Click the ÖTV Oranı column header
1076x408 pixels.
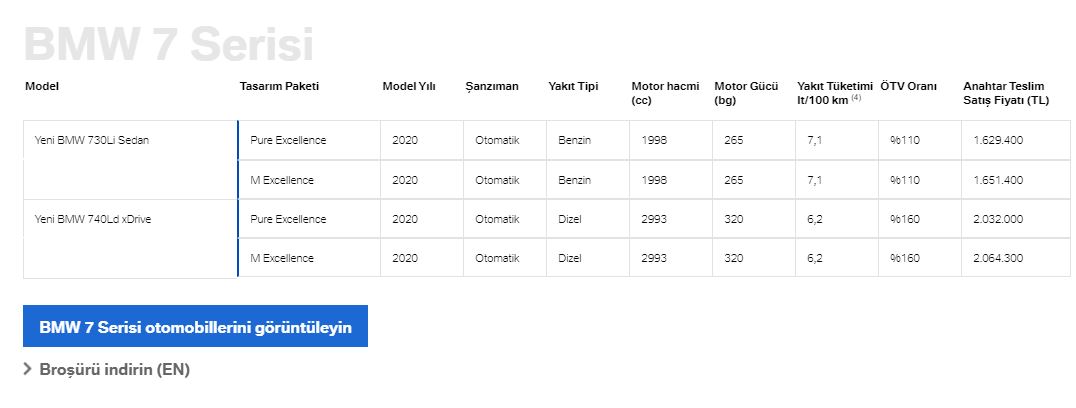tap(908, 86)
